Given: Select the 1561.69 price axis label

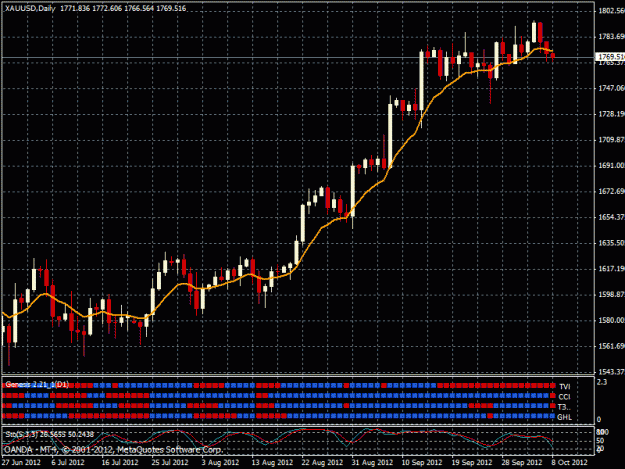Looking at the screenshot, I should point(611,346).
